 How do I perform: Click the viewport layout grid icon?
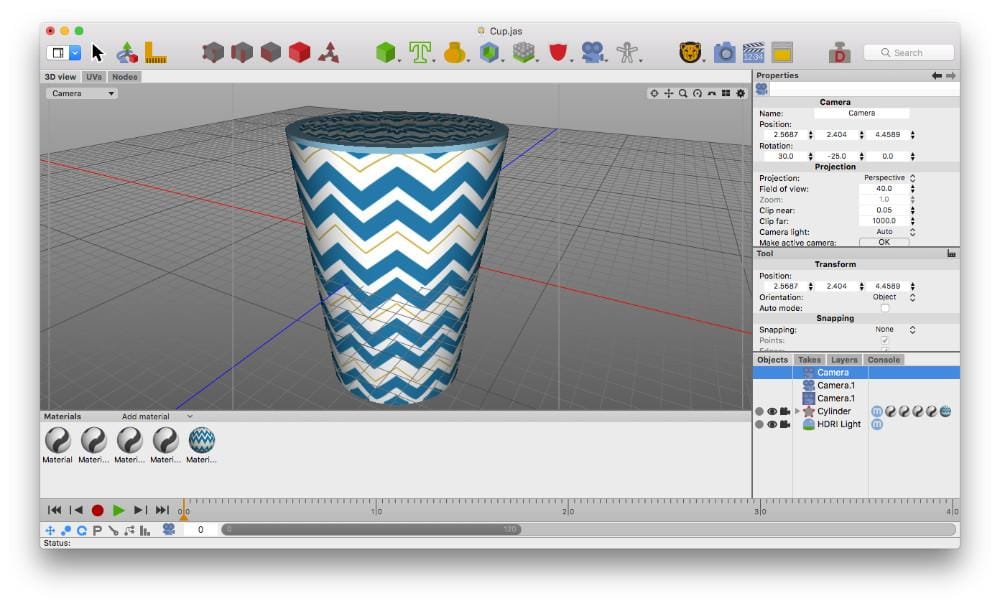(x=726, y=93)
